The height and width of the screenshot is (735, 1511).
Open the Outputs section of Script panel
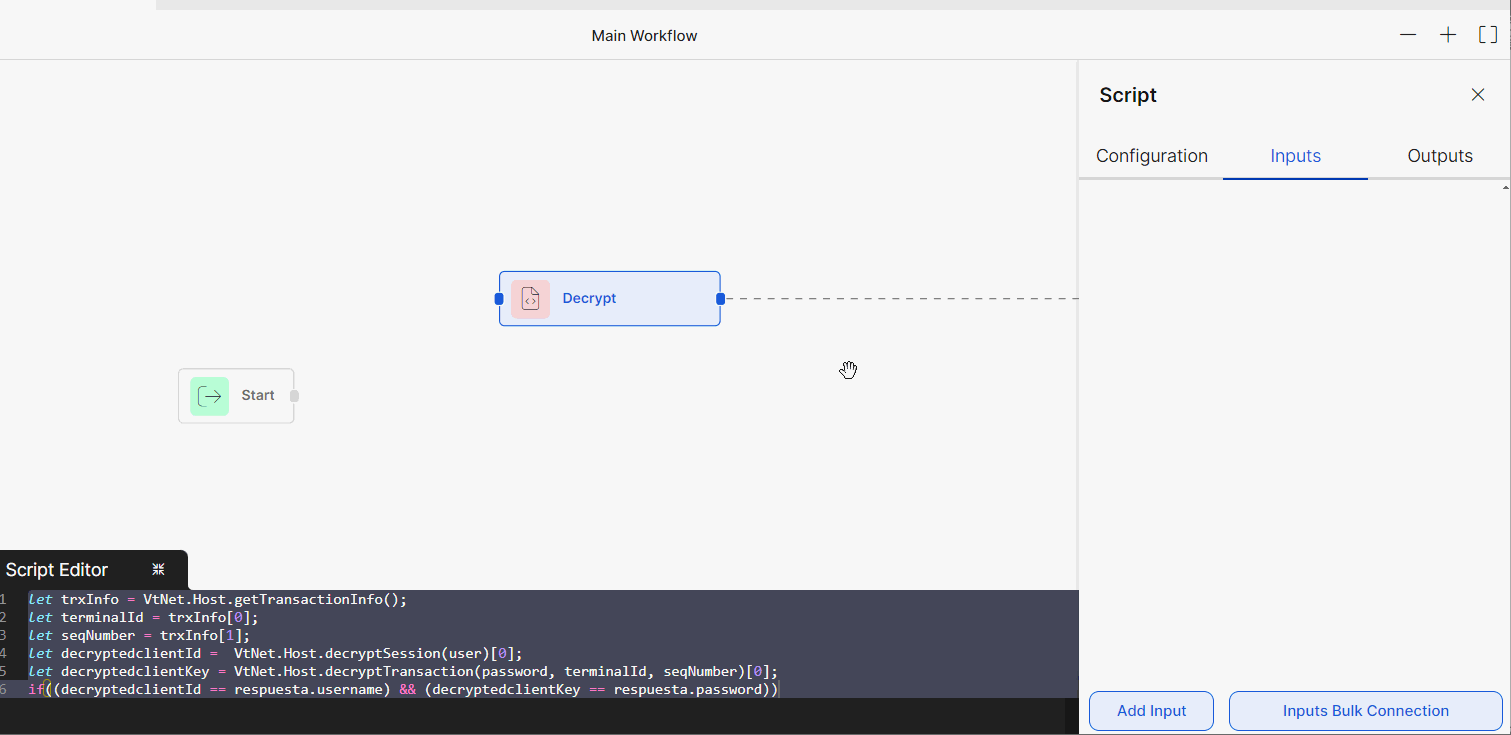pos(1439,156)
